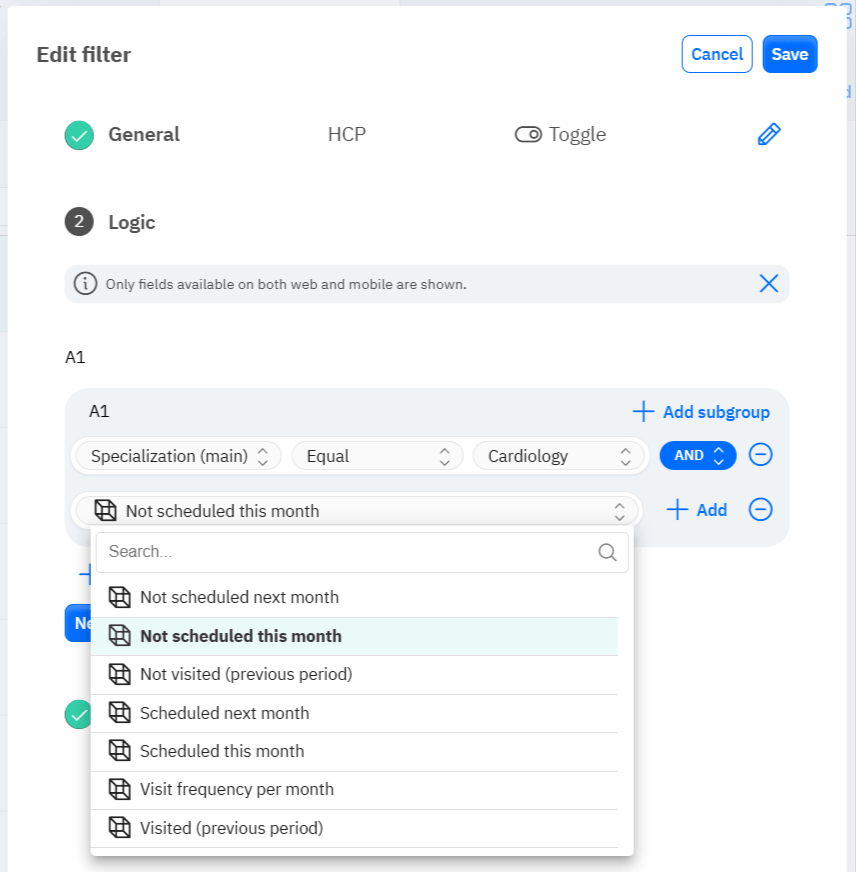The image size is (856, 872).
Task: Collapse the Not scheduled this month dropdown
Action: coord(357,511)
